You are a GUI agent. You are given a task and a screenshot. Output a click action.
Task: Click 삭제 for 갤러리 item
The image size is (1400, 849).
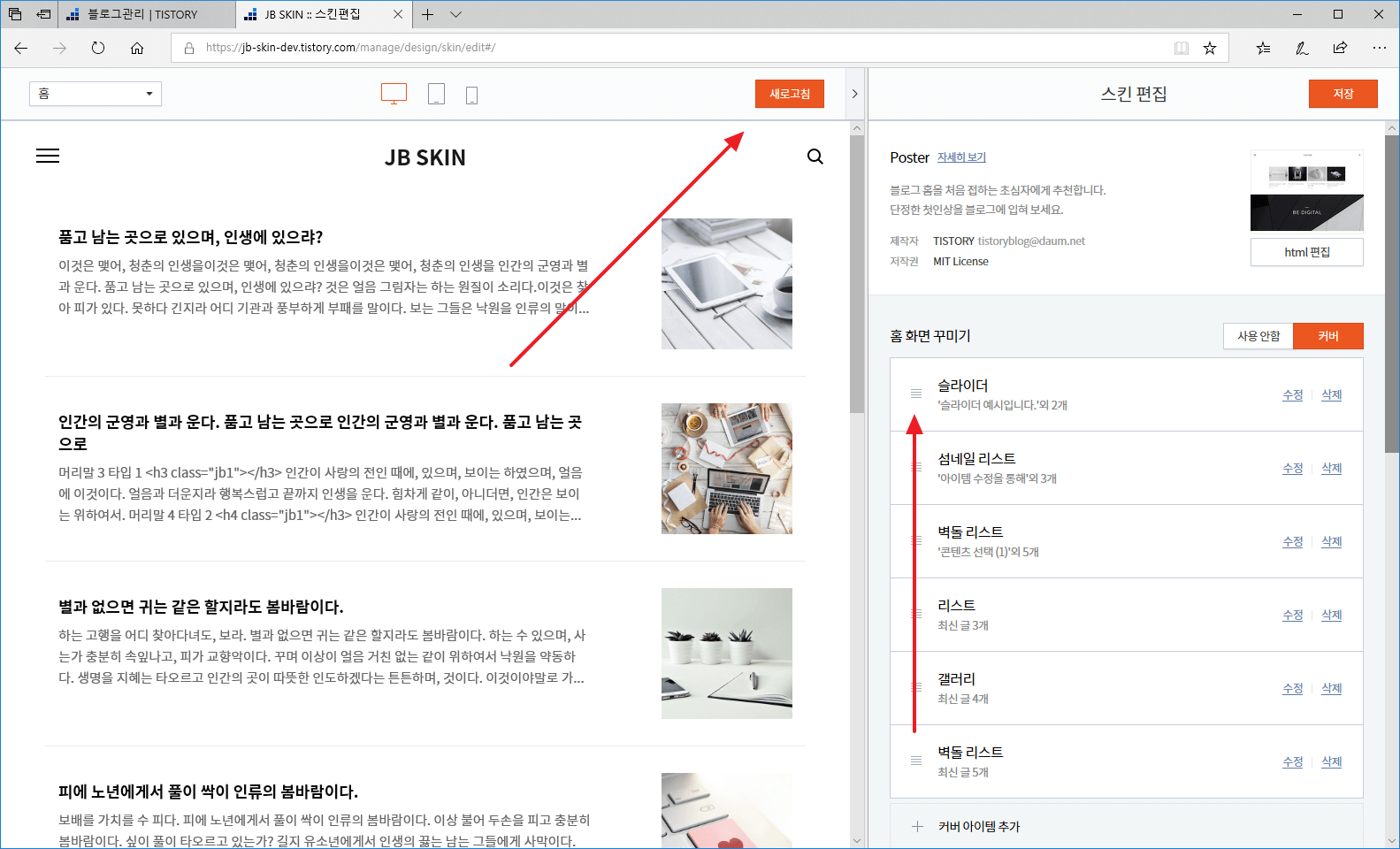[x=1332, y=689]
